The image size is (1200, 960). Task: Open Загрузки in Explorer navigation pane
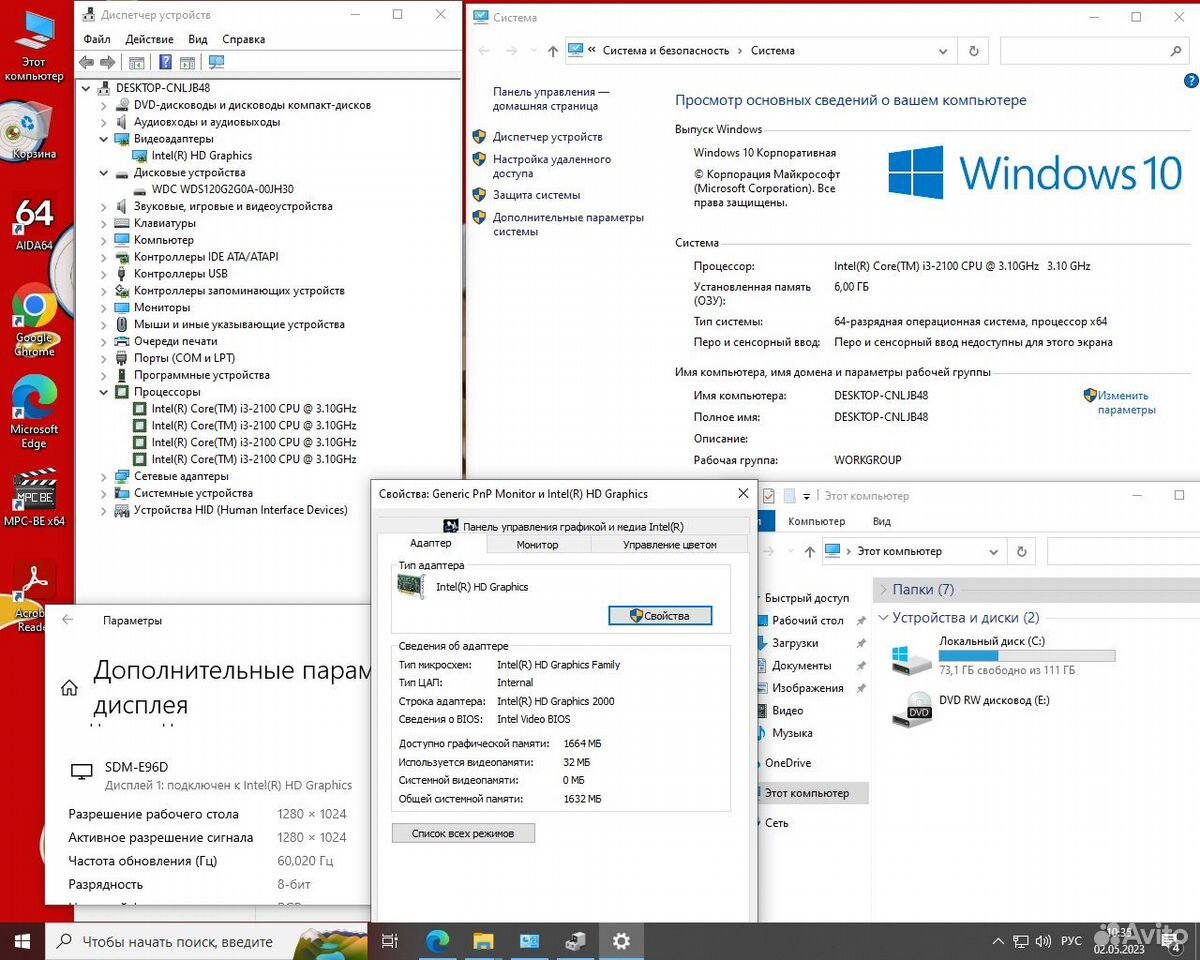click(x=795, y=643)
